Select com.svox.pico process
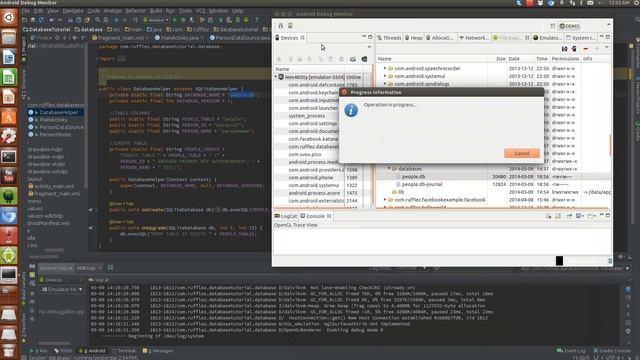The height and width of the screenshot is (360, 640). 305,154
